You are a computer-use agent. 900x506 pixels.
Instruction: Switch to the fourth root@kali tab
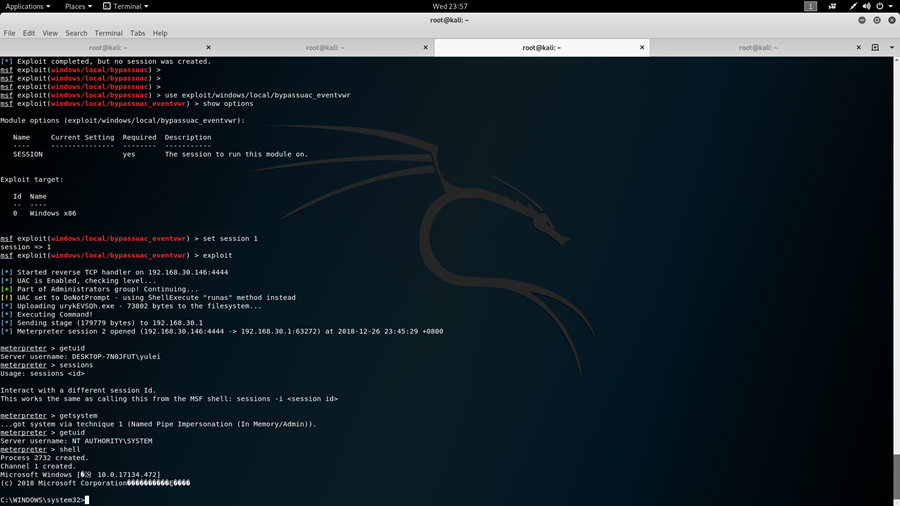coord(758,48)
